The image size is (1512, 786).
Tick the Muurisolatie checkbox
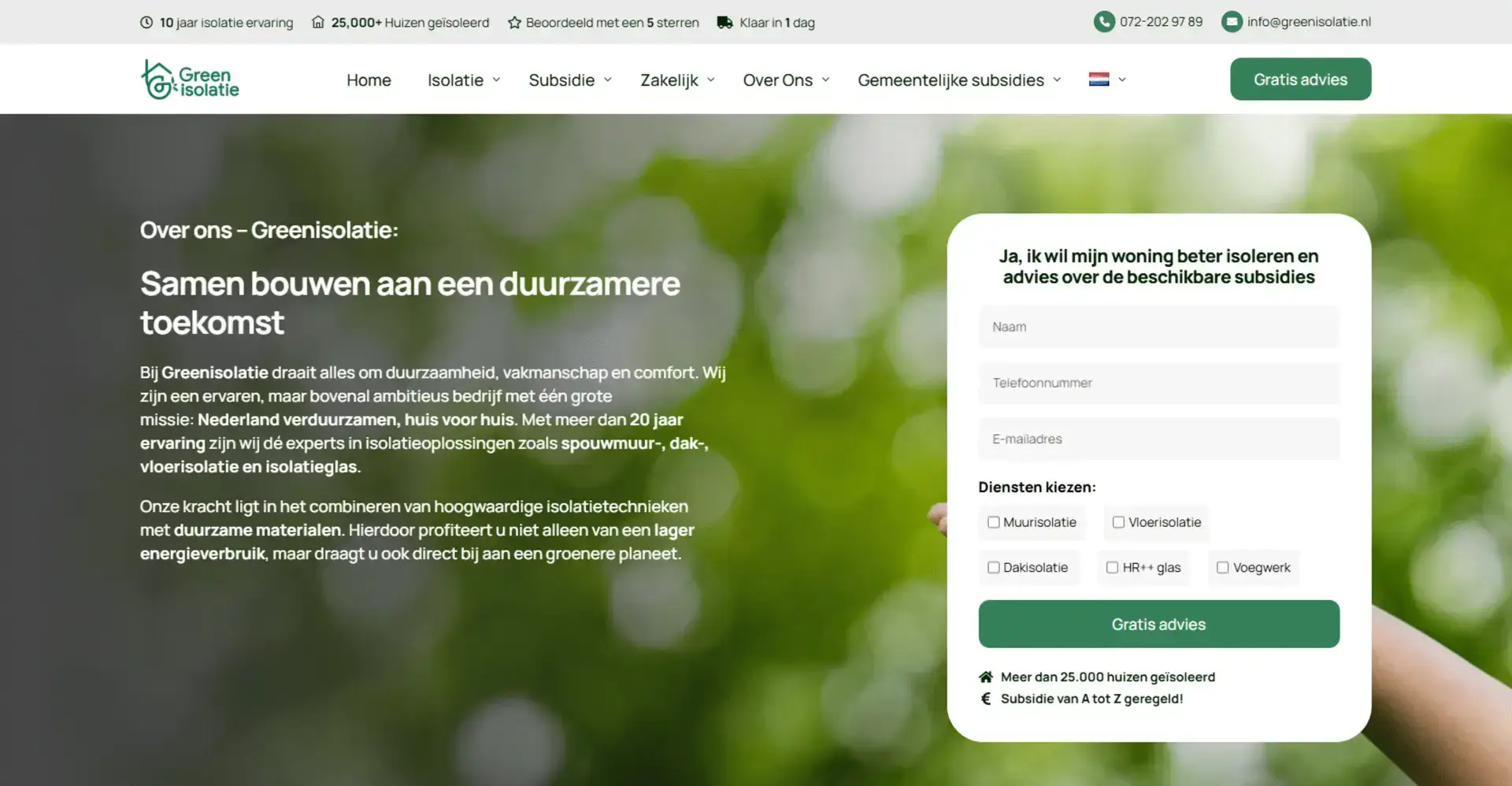pos(994,522)
